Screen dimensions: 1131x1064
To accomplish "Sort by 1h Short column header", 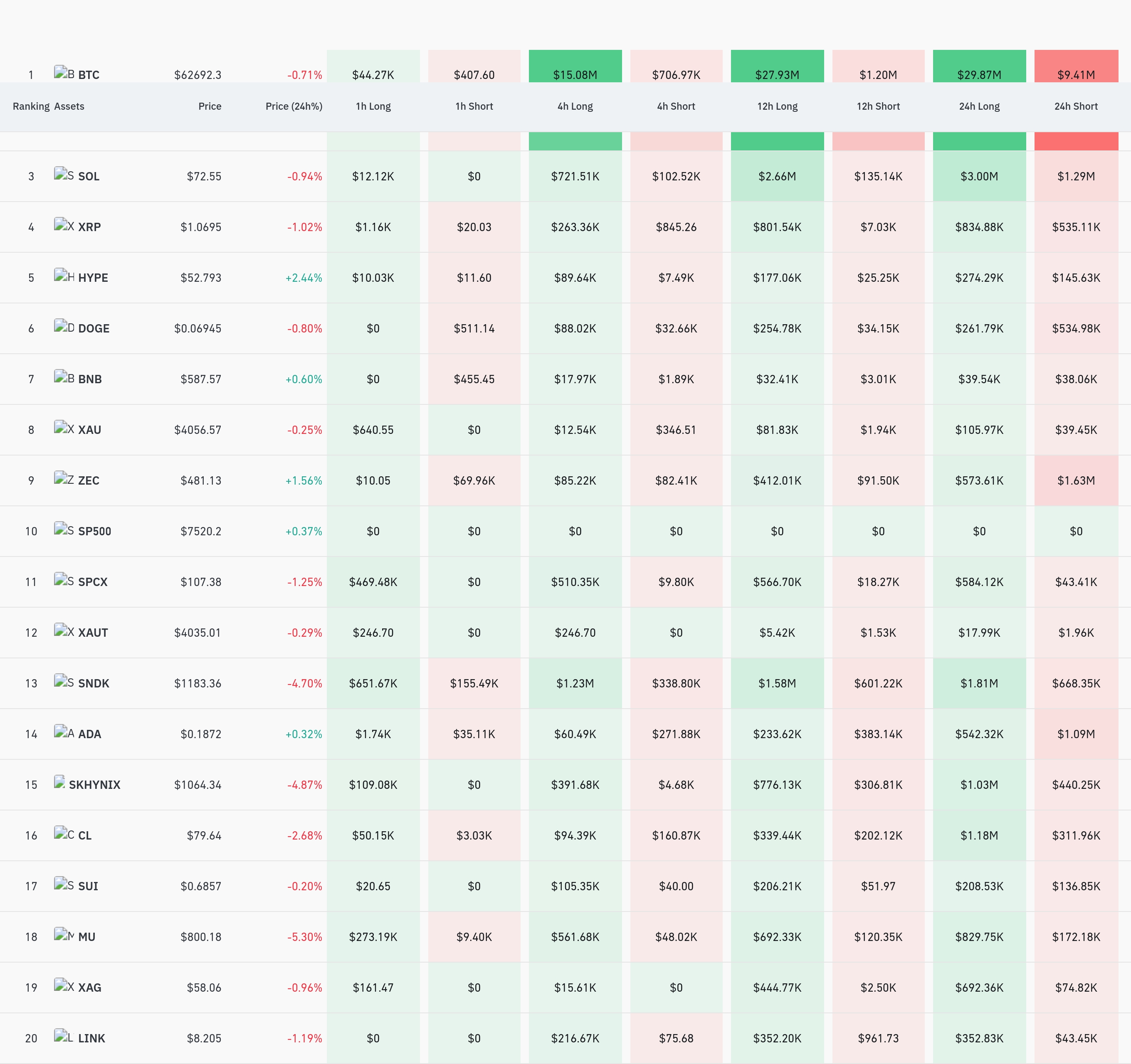I will (x=474, y=106).
